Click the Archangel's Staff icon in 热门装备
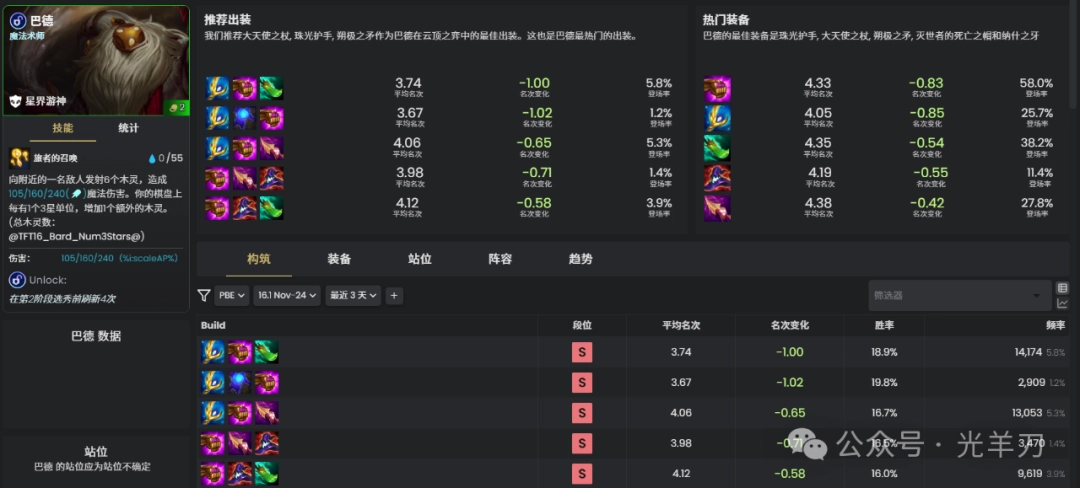The image size is (1080, 488). (x=718, y=118)
